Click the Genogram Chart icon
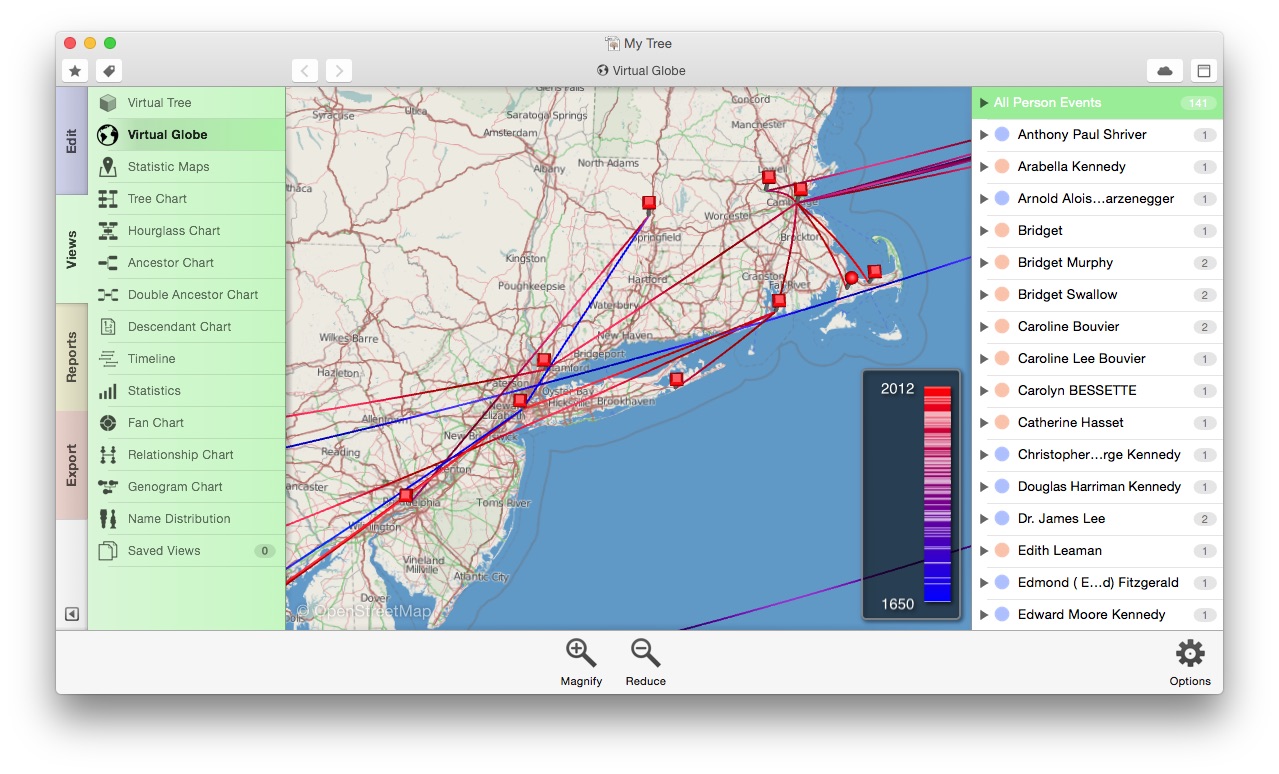 (x=108, y=487)
